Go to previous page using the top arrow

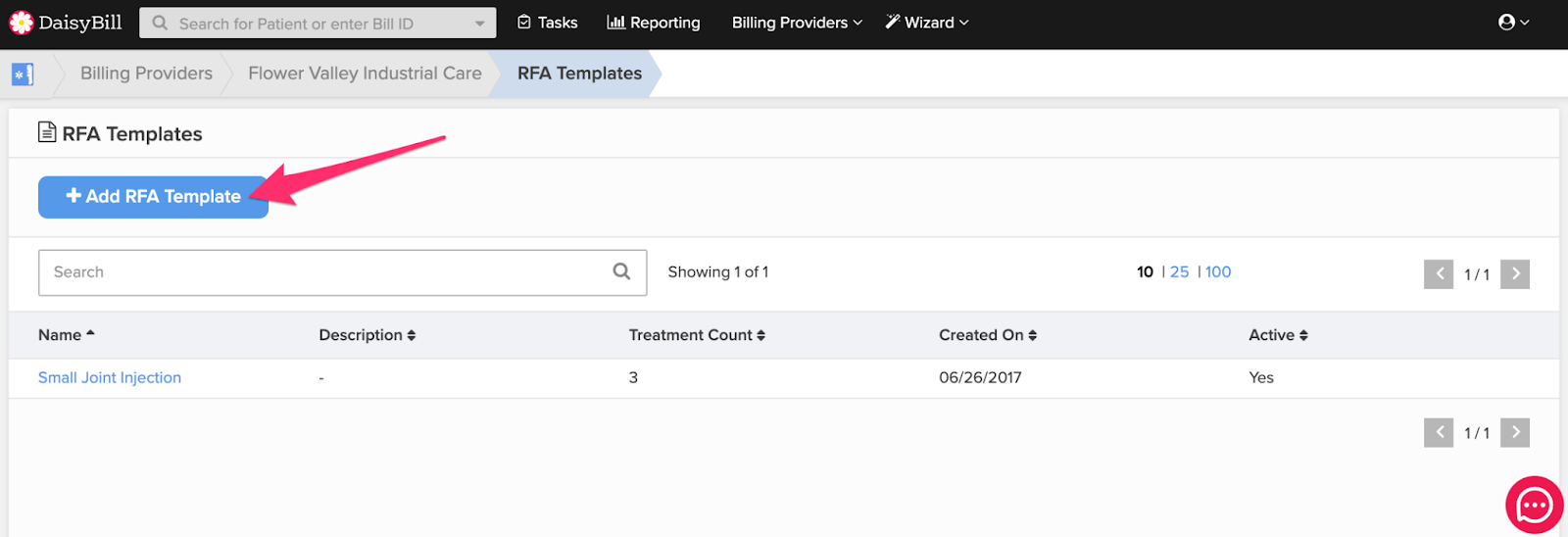pos(1439,273)
